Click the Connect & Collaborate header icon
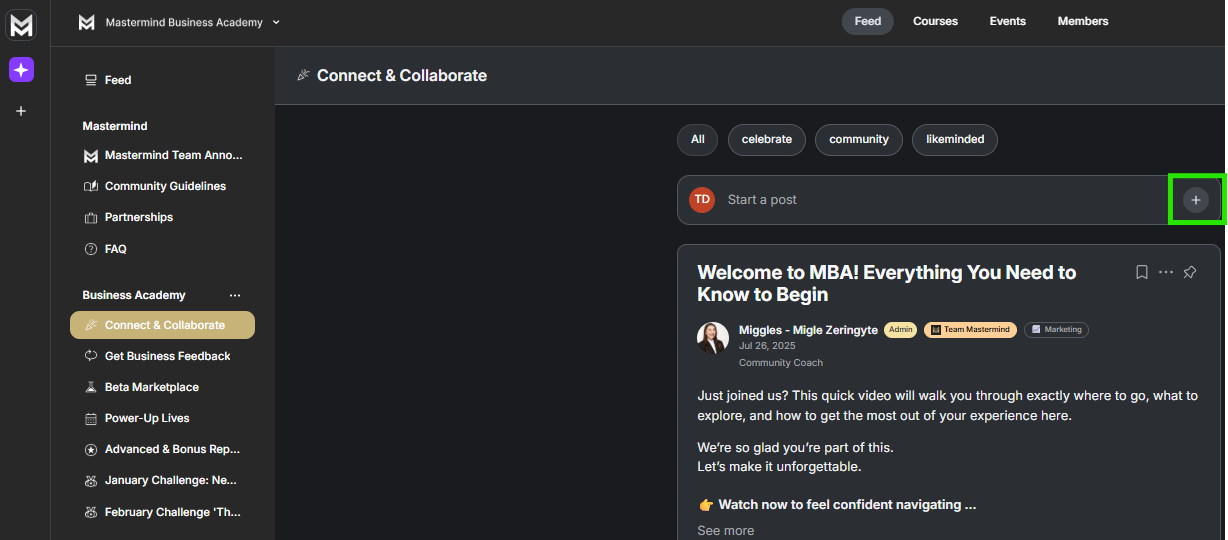The width and height of the screenshot is (1228, 540). (x=303, y=75)
